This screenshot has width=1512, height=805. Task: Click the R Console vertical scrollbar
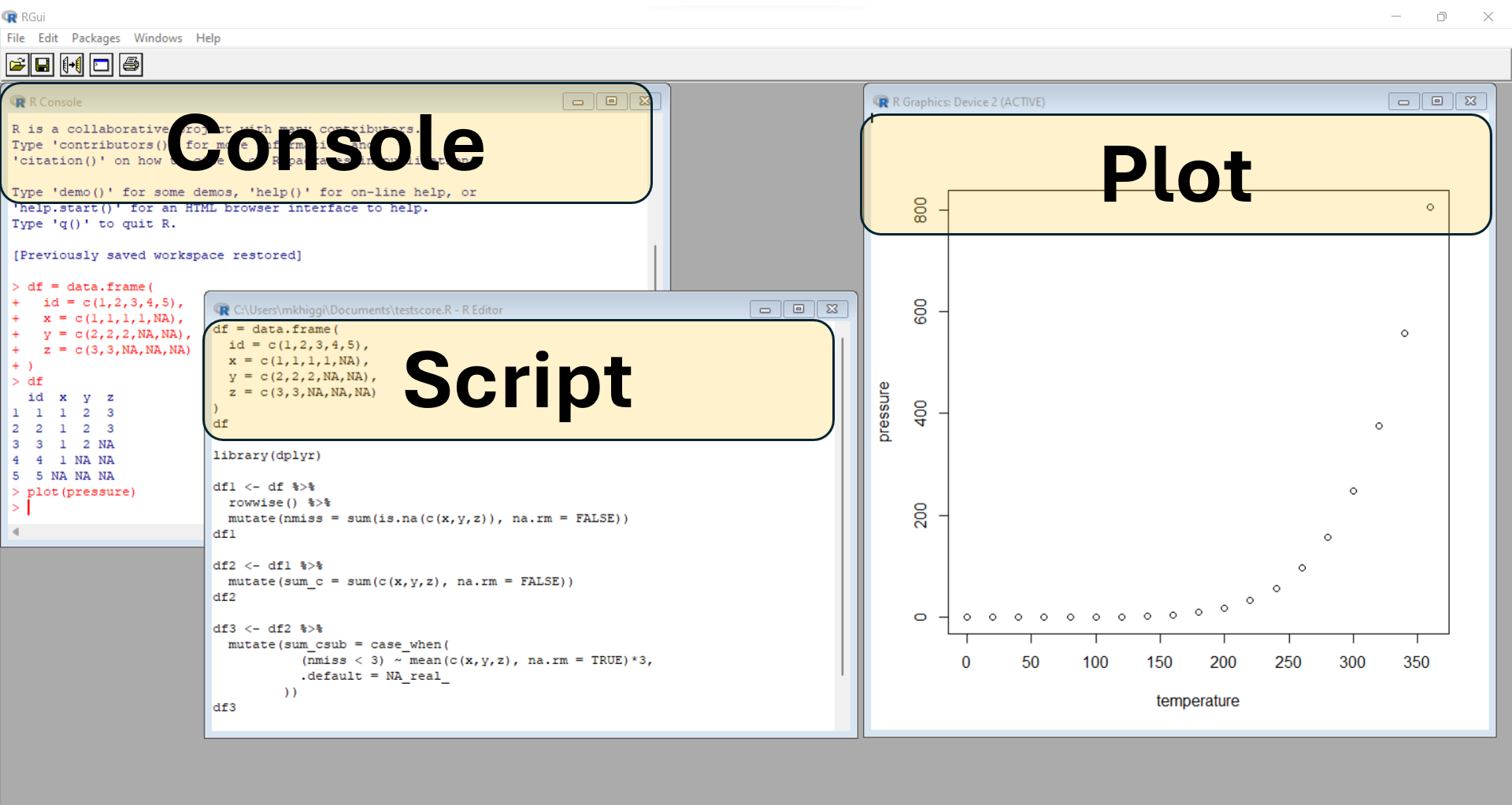coord(655,266)
